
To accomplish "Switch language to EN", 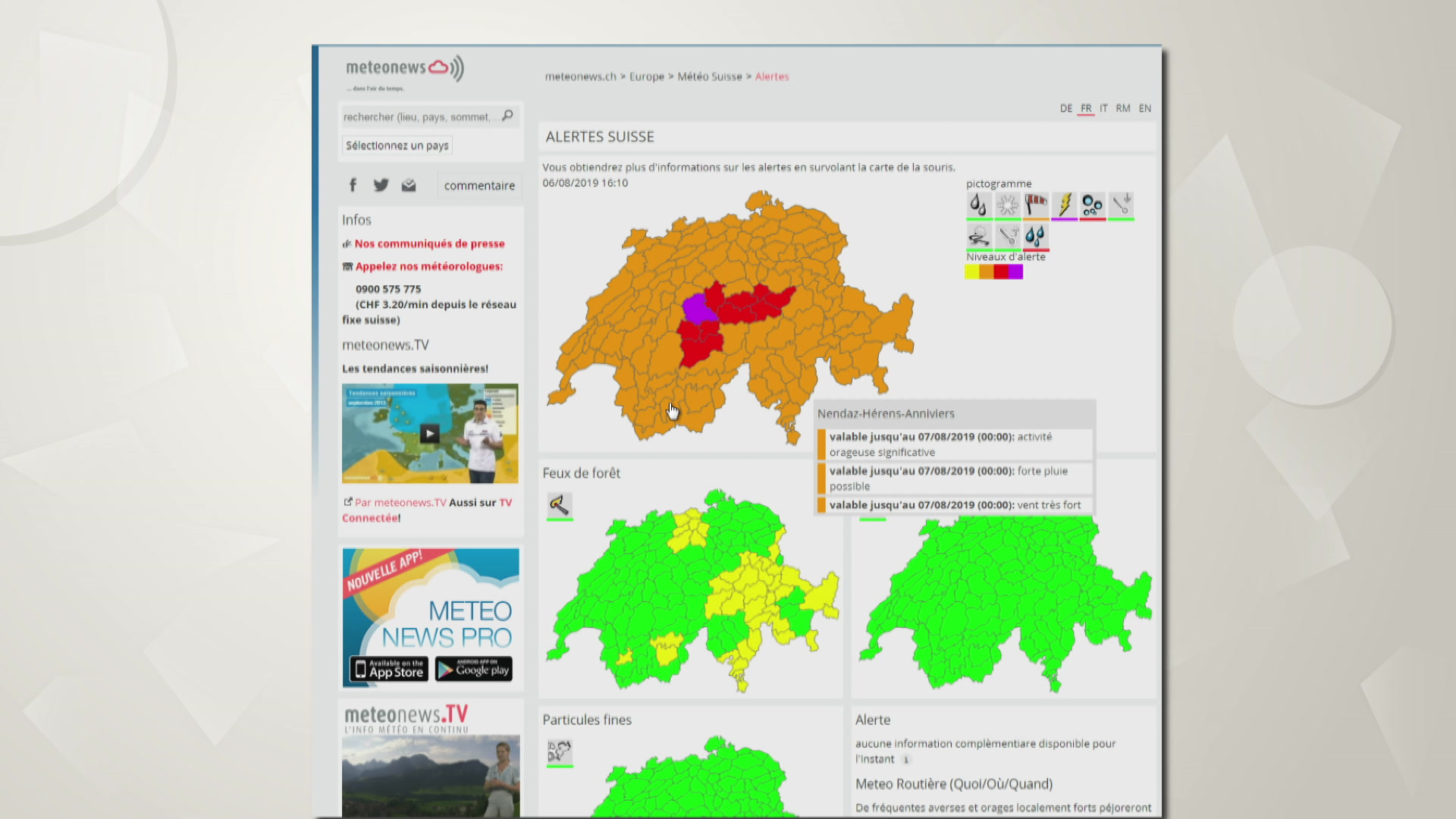I will [1145, 108].
